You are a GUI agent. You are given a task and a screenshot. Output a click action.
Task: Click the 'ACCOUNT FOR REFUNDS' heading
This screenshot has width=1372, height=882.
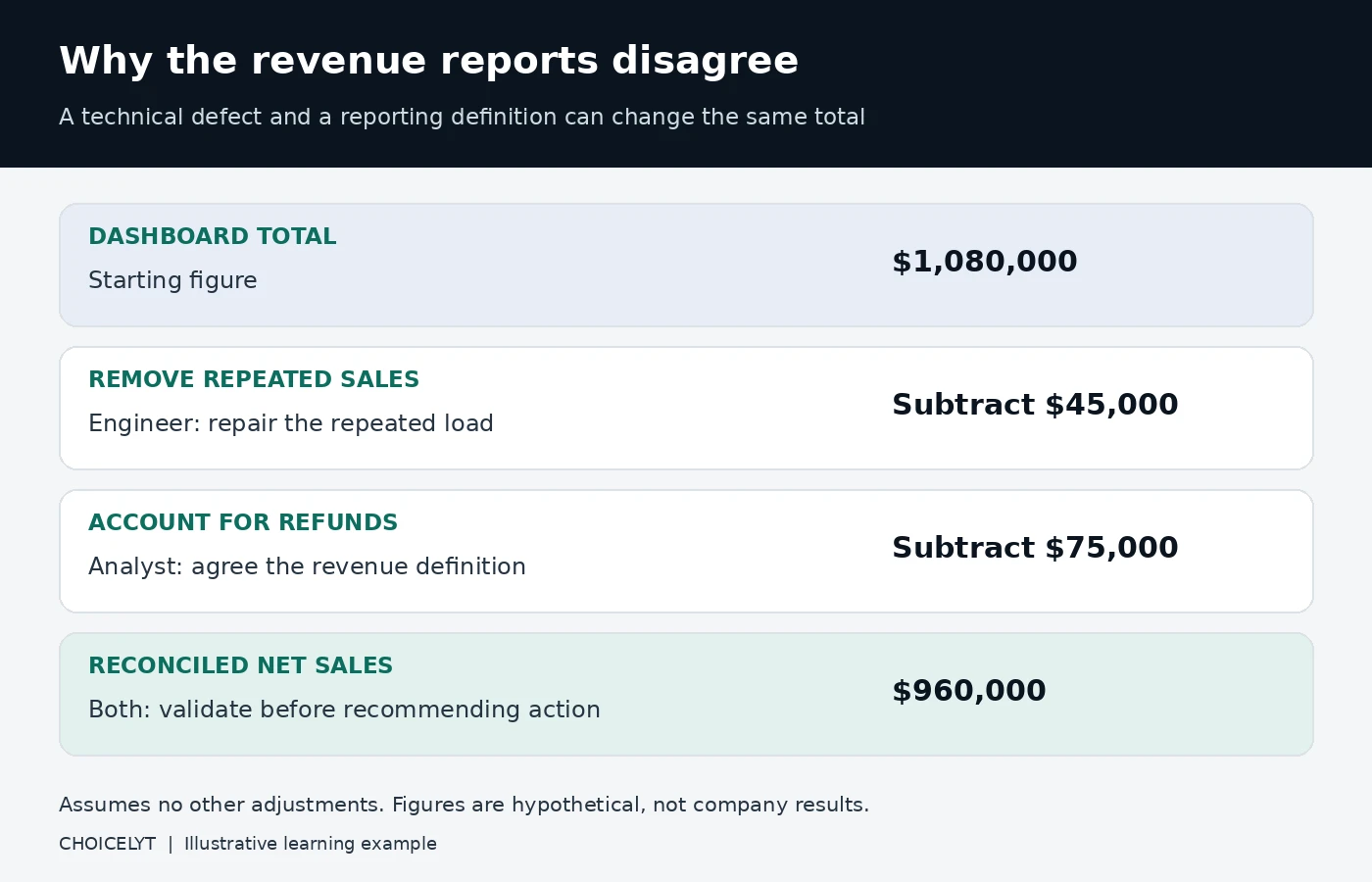243,522
